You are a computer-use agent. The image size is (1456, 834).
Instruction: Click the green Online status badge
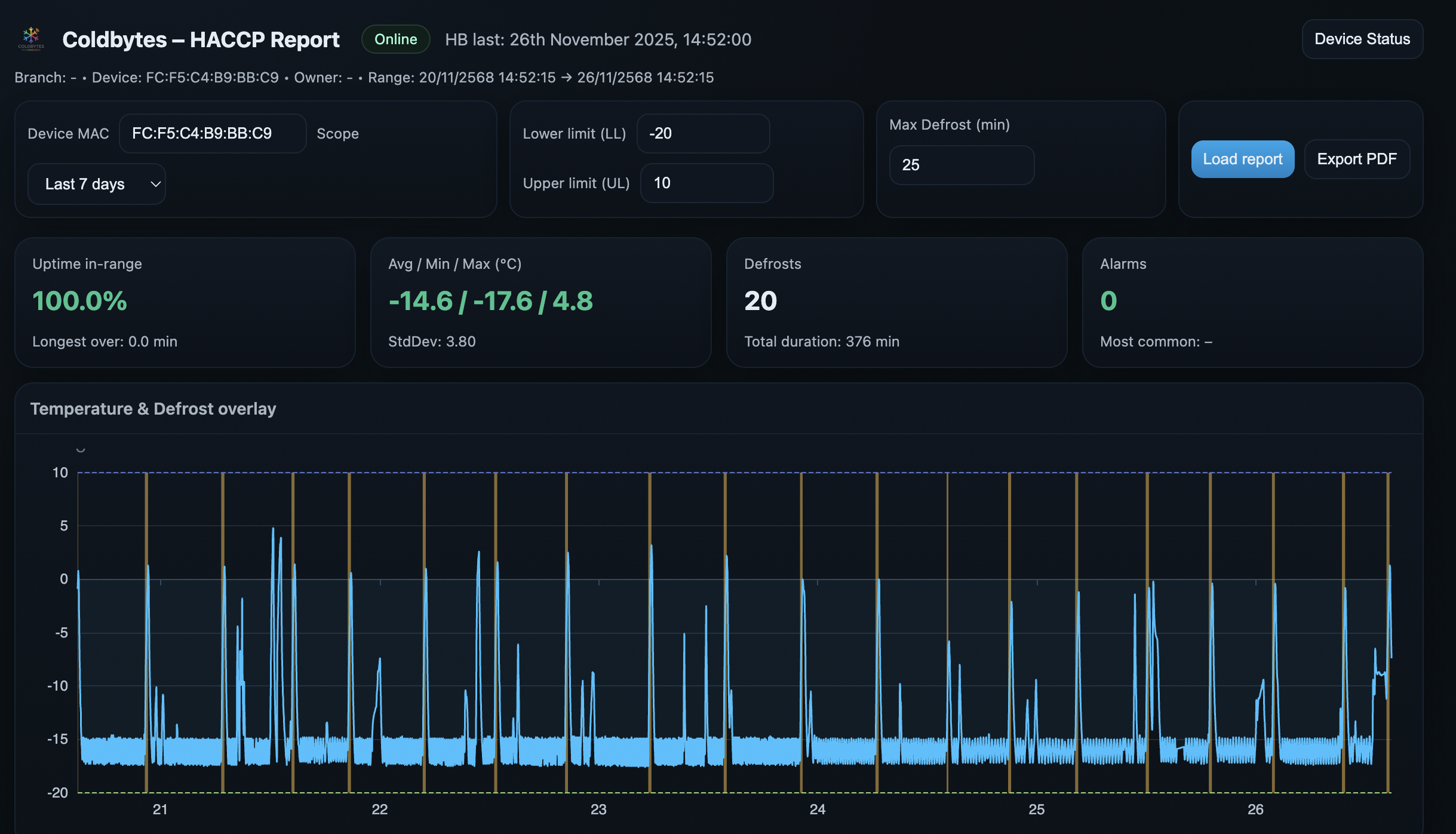395,39
